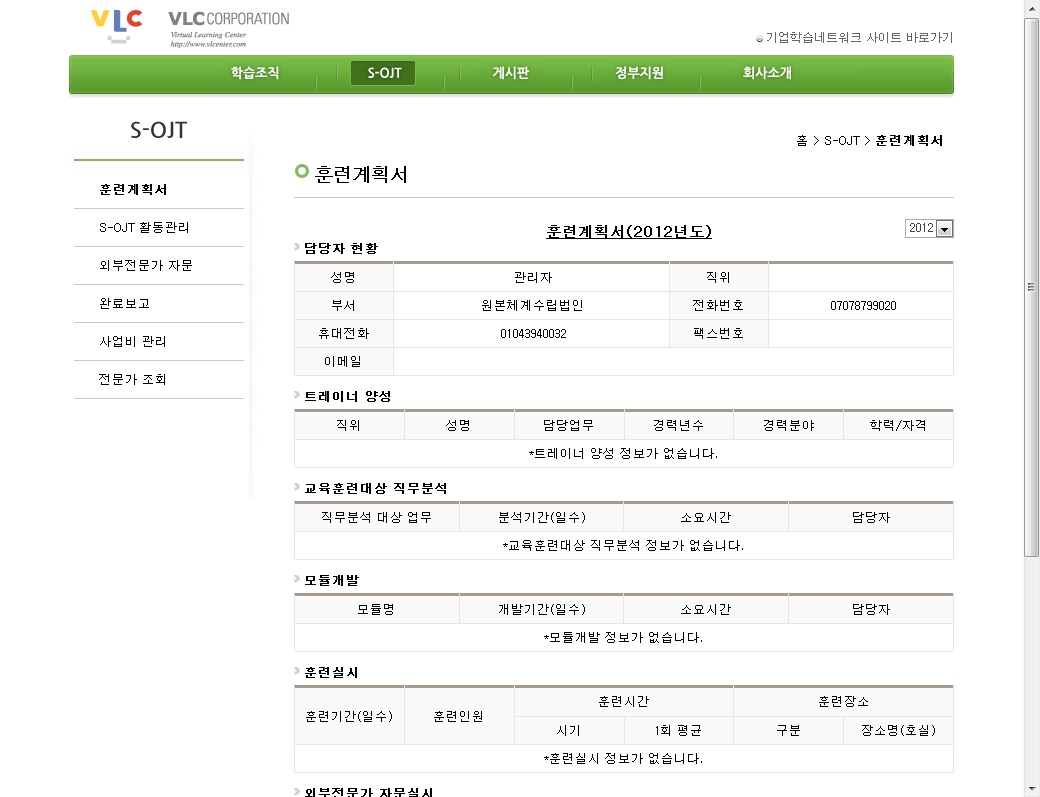The image size is (1040, 797).
Task: Open the 회사소개 menu
Action: pyautogui.click(x=767, y=73)
